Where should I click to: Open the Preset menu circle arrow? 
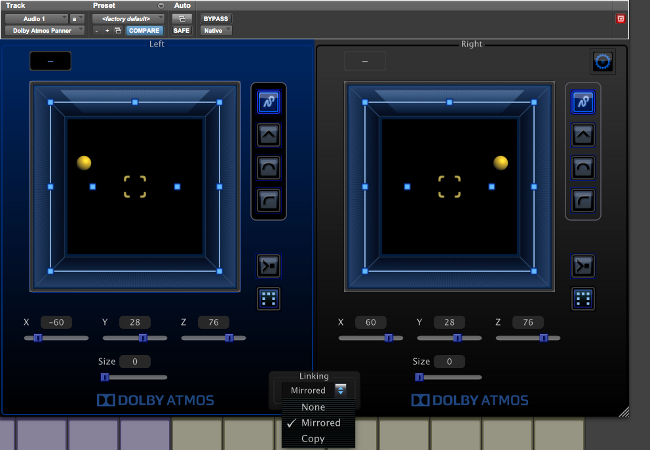[161, 6]
